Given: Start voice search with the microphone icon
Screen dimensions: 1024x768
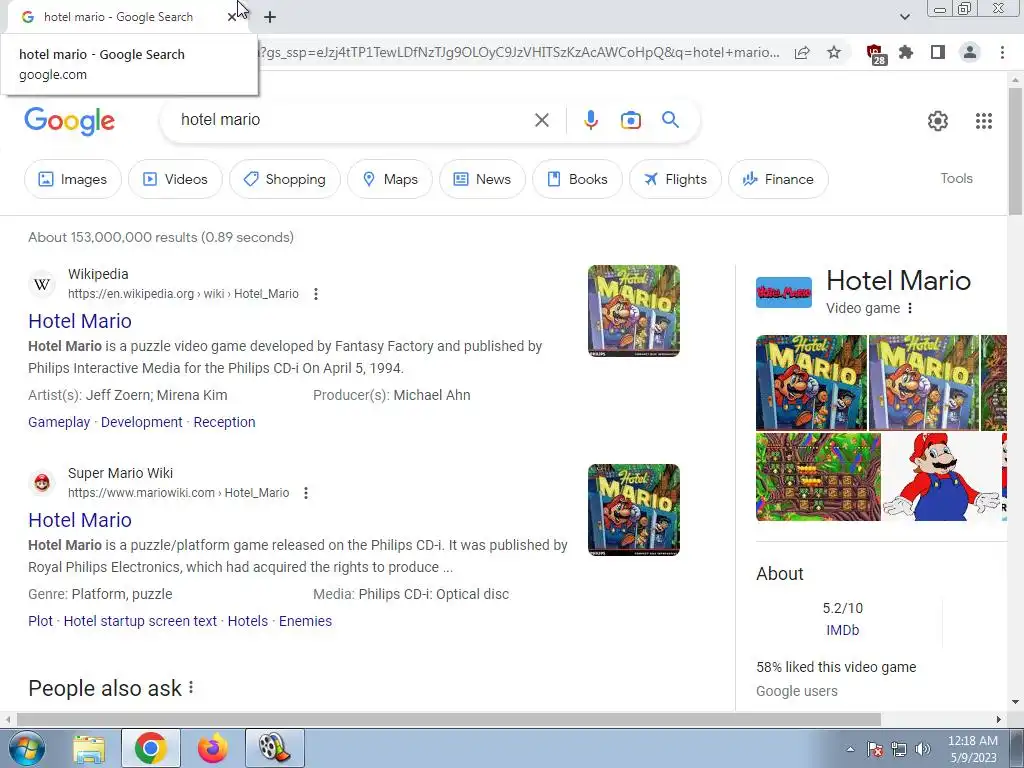Looking at the screenshot, I should (x=590, y=120).
